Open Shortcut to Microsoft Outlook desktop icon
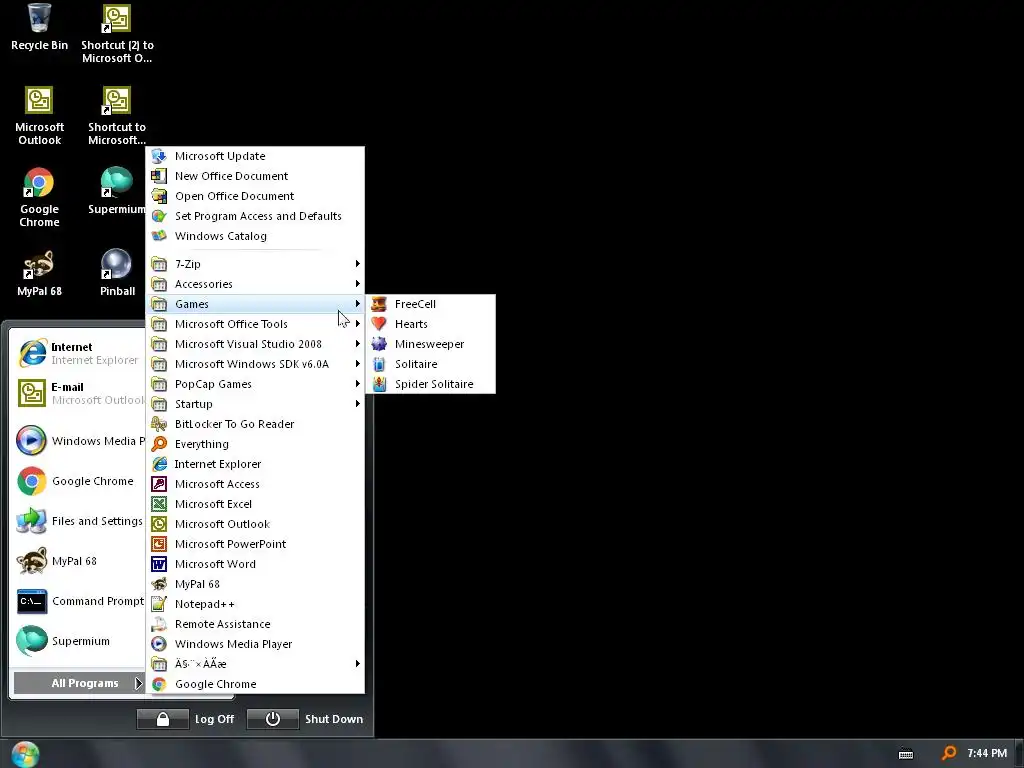 [117, 116]
